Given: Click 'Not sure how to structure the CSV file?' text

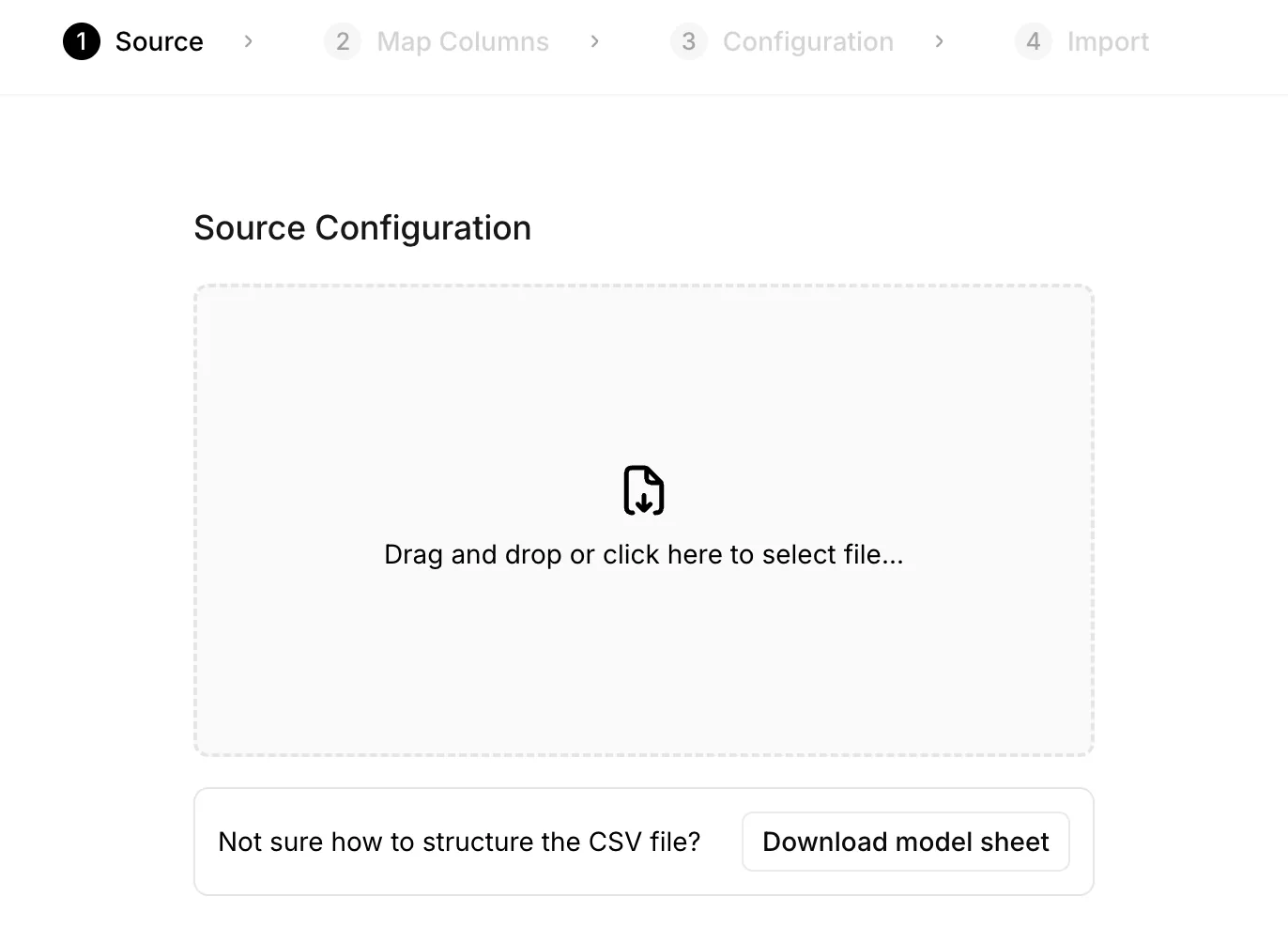Looking at the screenshot, I should tap(459, 842).
